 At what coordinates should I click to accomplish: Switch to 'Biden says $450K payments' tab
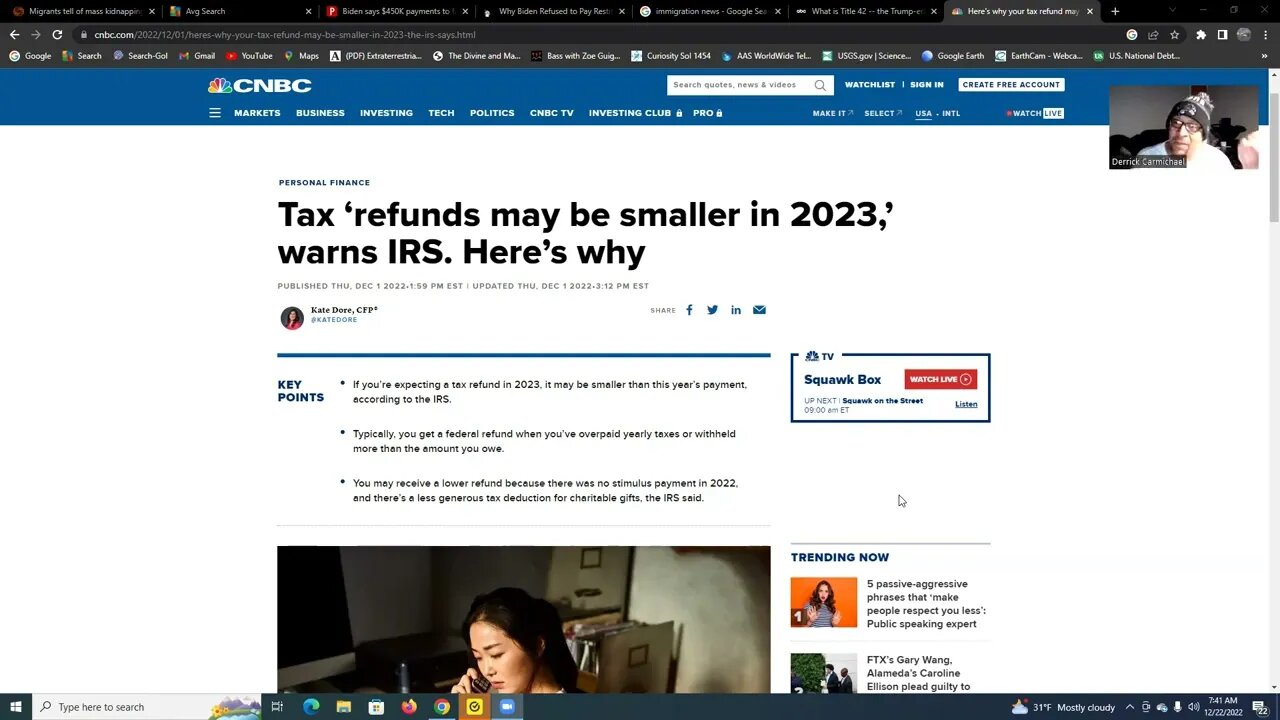[x=395, y=11]
